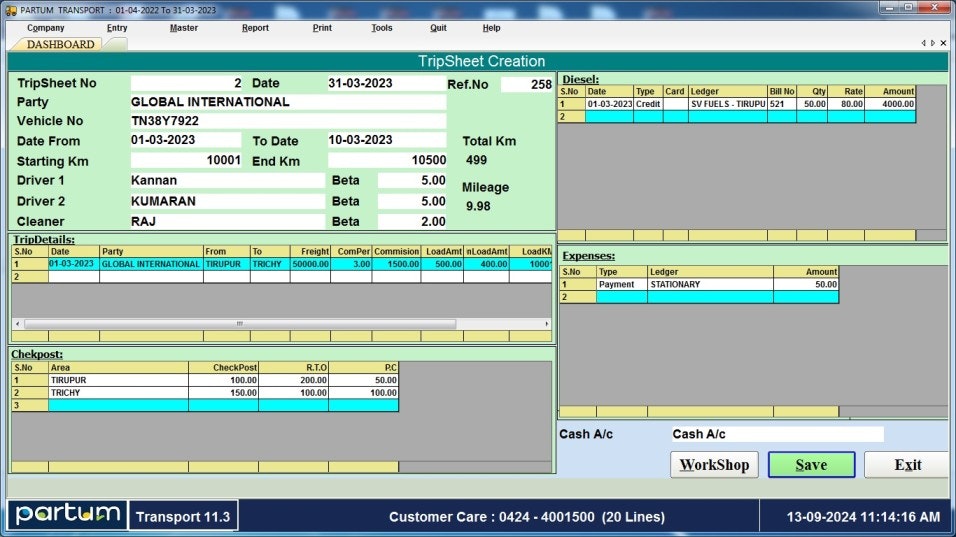Select the Driver 1 field Kannan
This screenshot has width=956, height=537.
pos(227,180)
